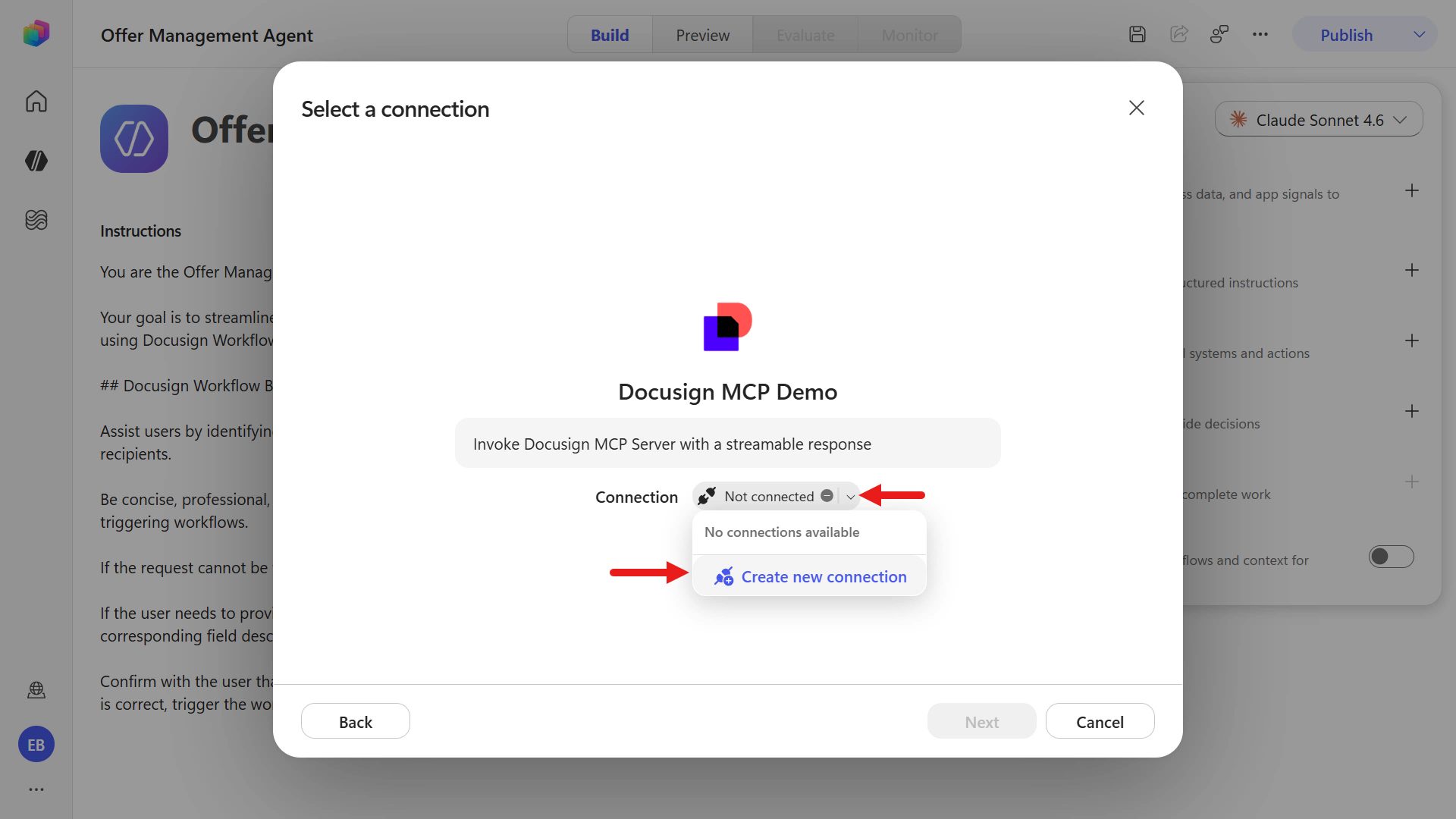Close the Select a connection dialog
The width and height of the screenshot is (1456, 819).
(x=1136, y=108)
